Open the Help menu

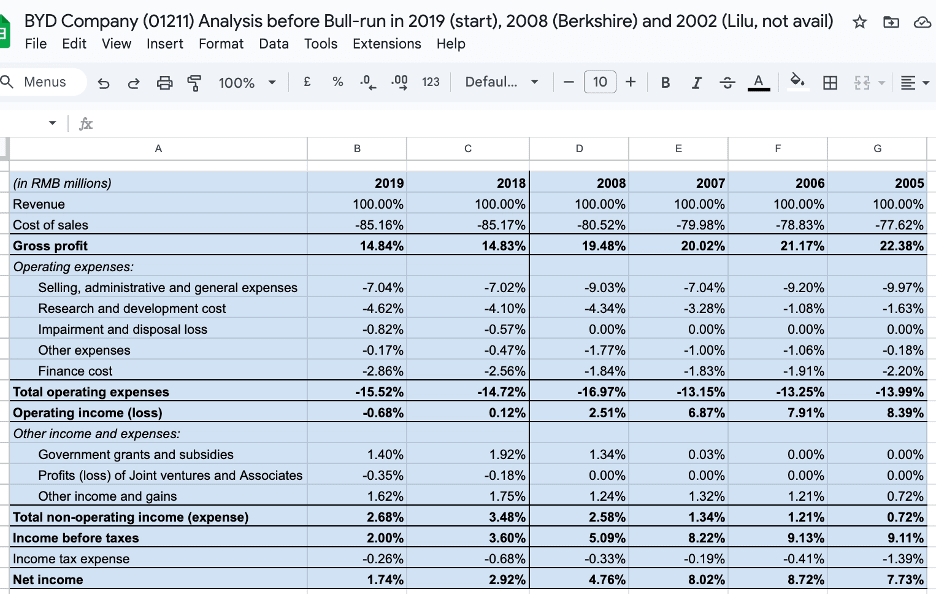click(x=451, y=44)
